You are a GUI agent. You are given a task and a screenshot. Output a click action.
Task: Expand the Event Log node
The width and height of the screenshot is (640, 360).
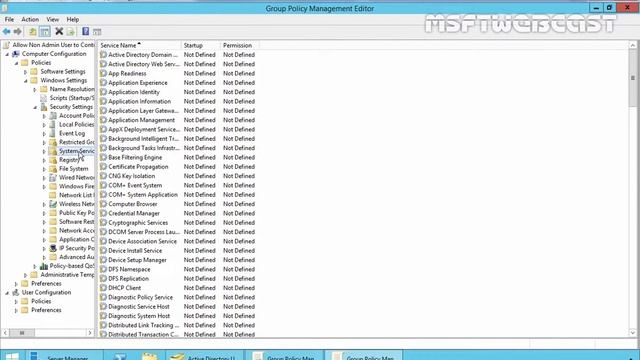click(44, 133)
